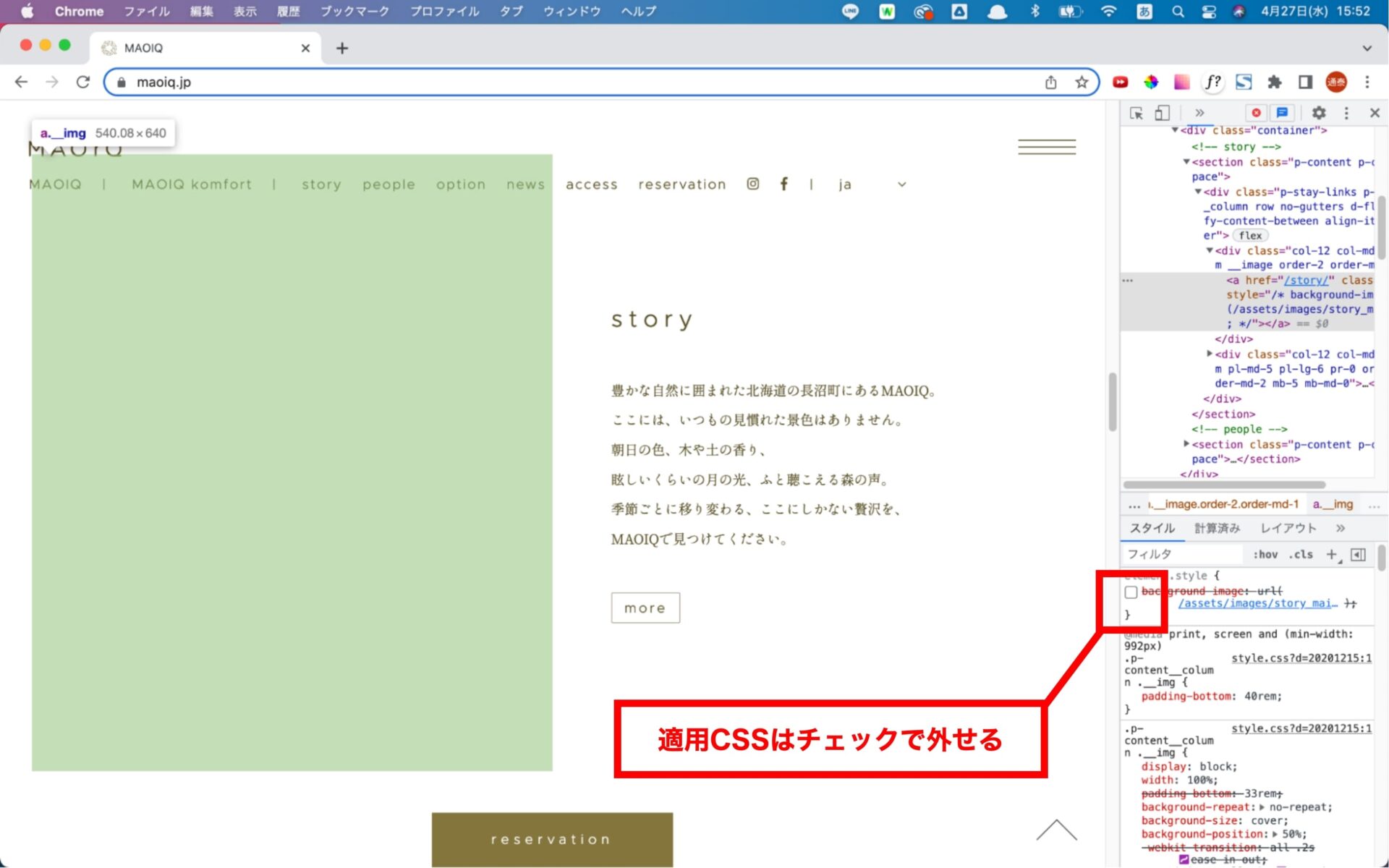Open the Chrome extensions puzzle icon
The height and width of the screenshot is (868, 1389).
coord(1275,82)
